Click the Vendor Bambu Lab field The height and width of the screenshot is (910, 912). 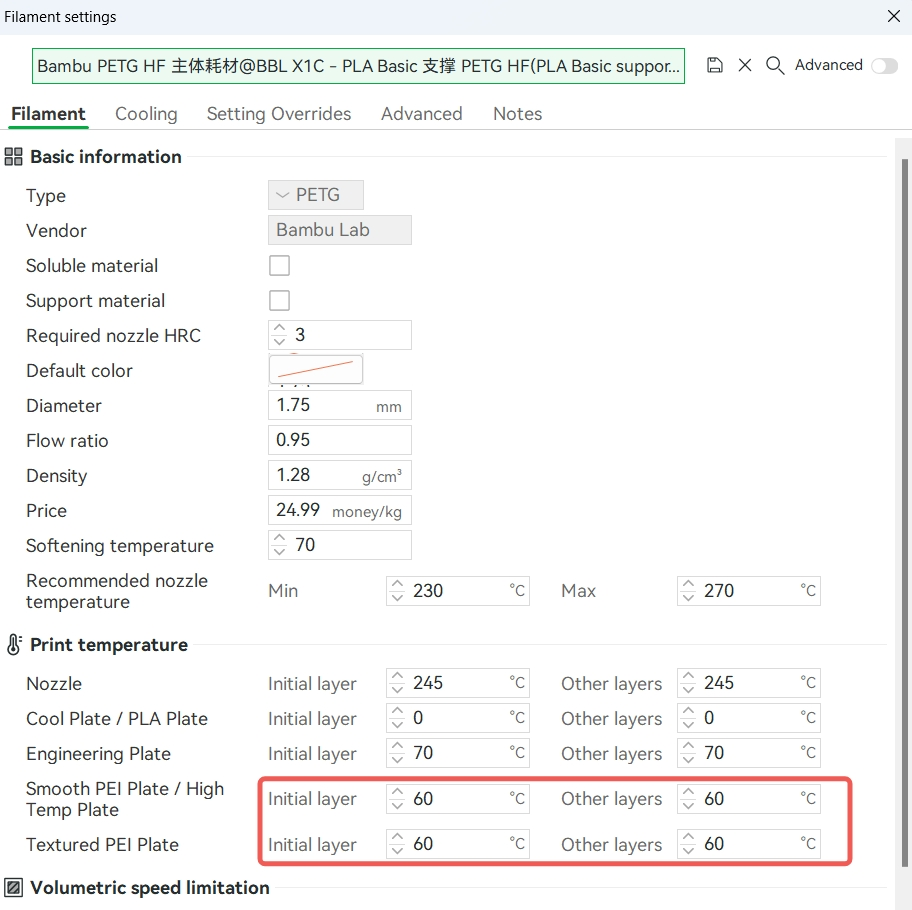click(340, 230)
